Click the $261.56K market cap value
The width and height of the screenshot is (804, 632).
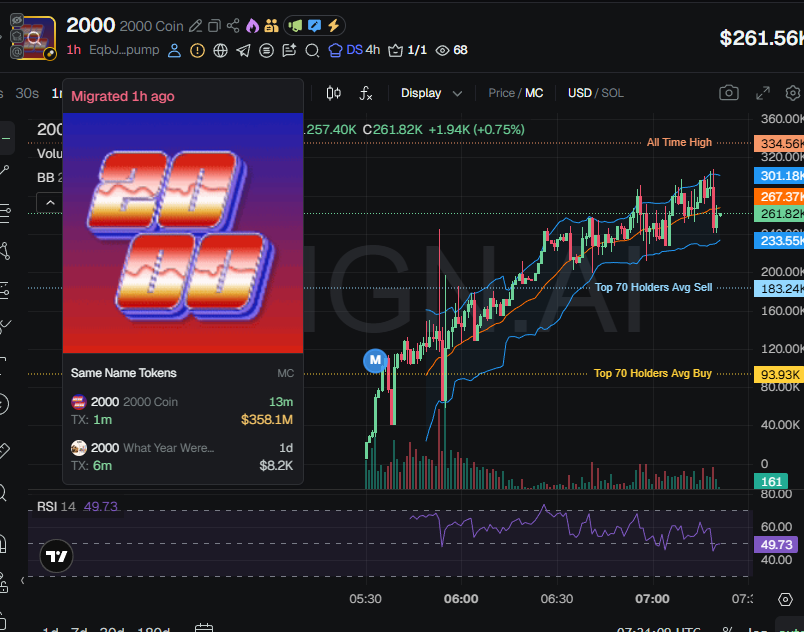coord(761,38)
